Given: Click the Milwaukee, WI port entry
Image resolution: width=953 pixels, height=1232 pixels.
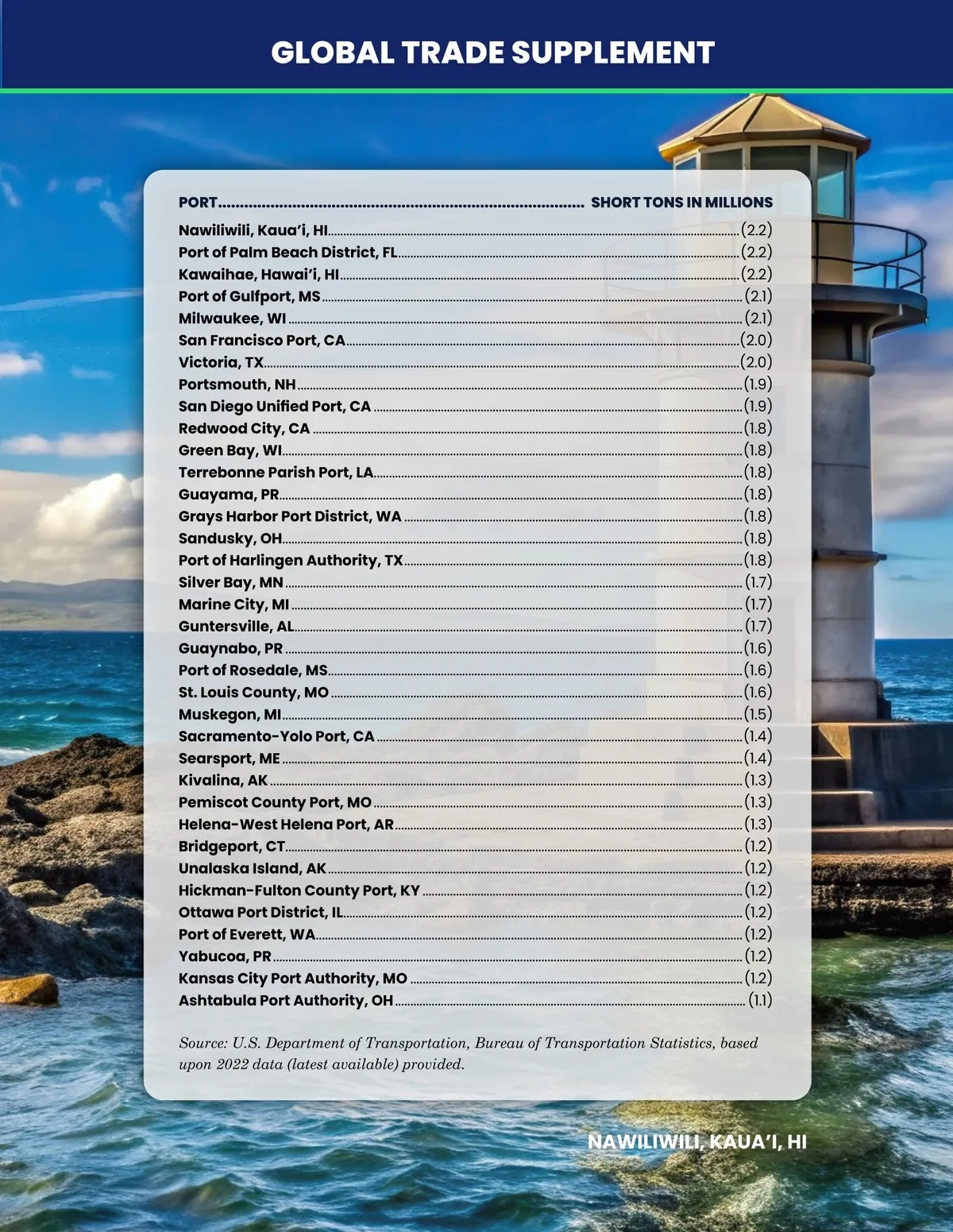Looking at the screenshot, I should point(232,319).
